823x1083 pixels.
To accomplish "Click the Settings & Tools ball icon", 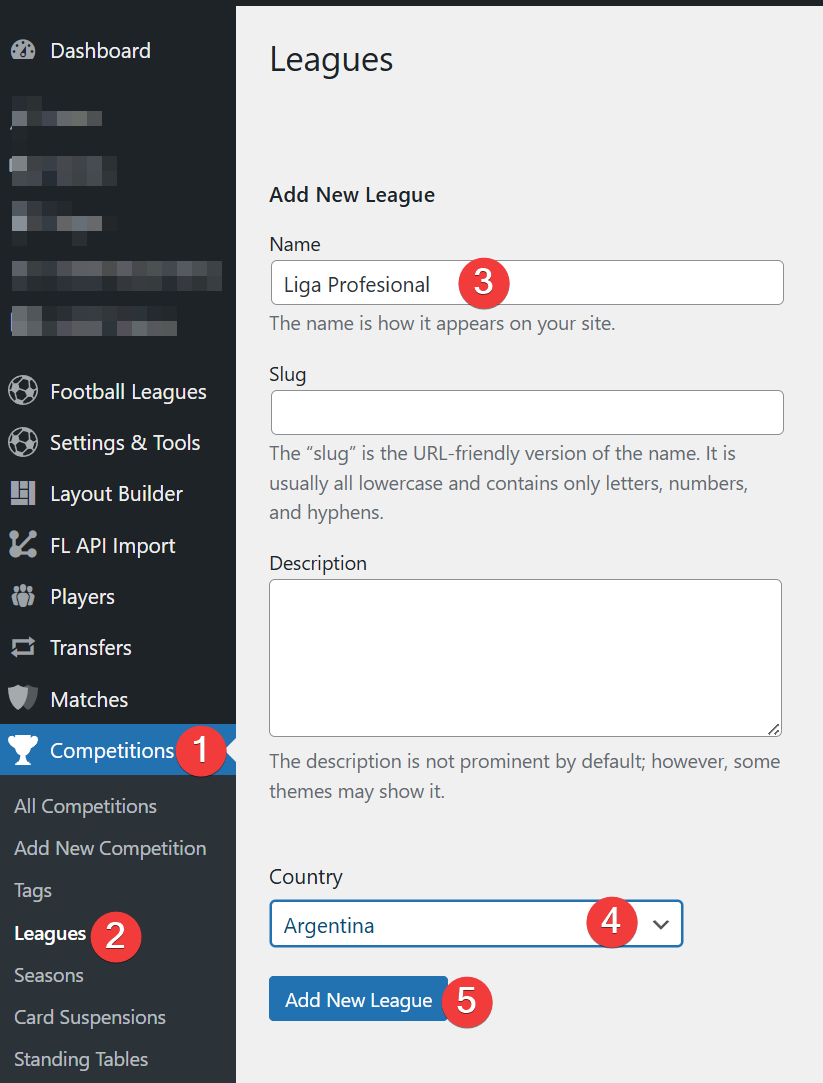I will [23, 442].
